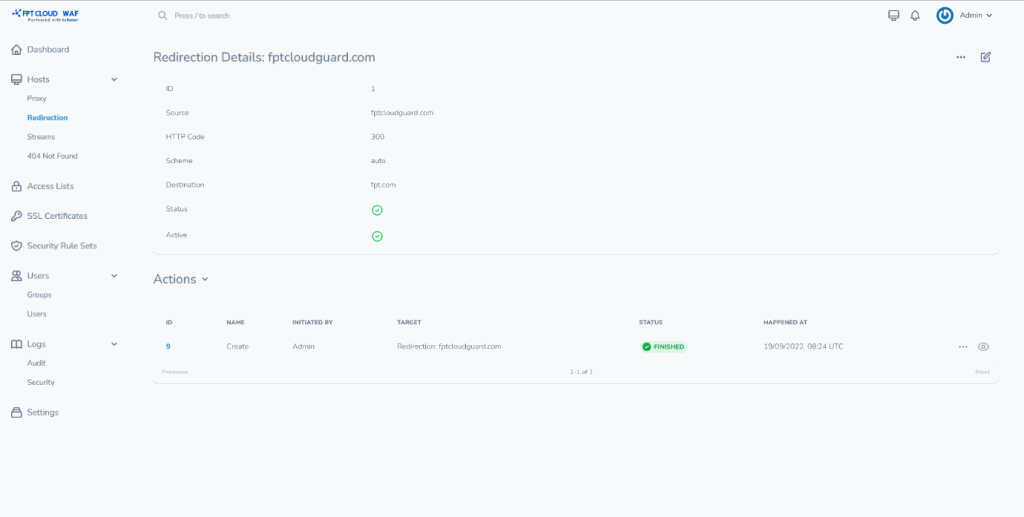
Task: Click the HAPPENED AT column header
Action: click(x=786, y=322)
